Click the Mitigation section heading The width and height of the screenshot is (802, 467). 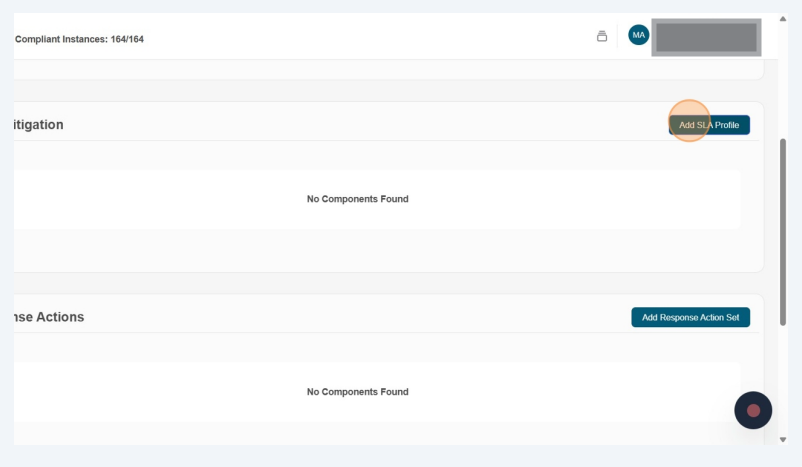tap(38, 125)
